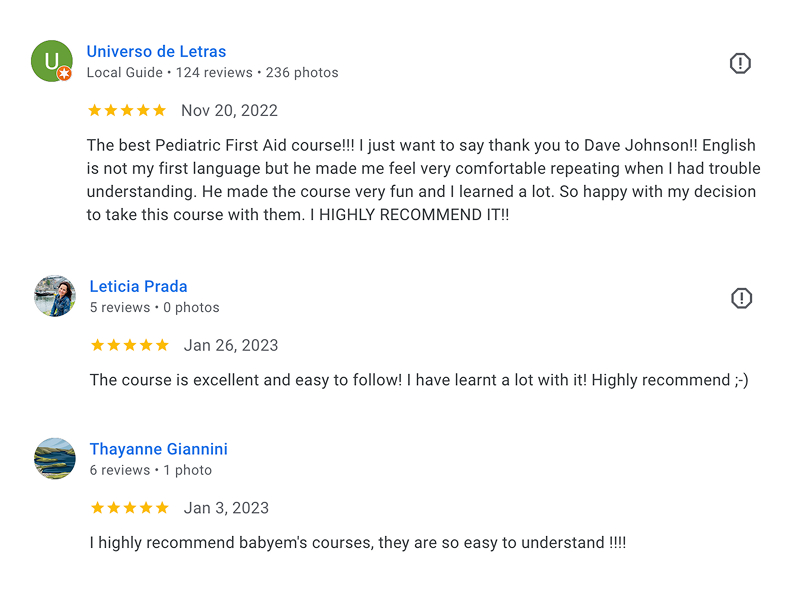Viewport: 800px width, 600px height.
Task: Open Leticia Prada profile photo
Action: tap(55, 296)
